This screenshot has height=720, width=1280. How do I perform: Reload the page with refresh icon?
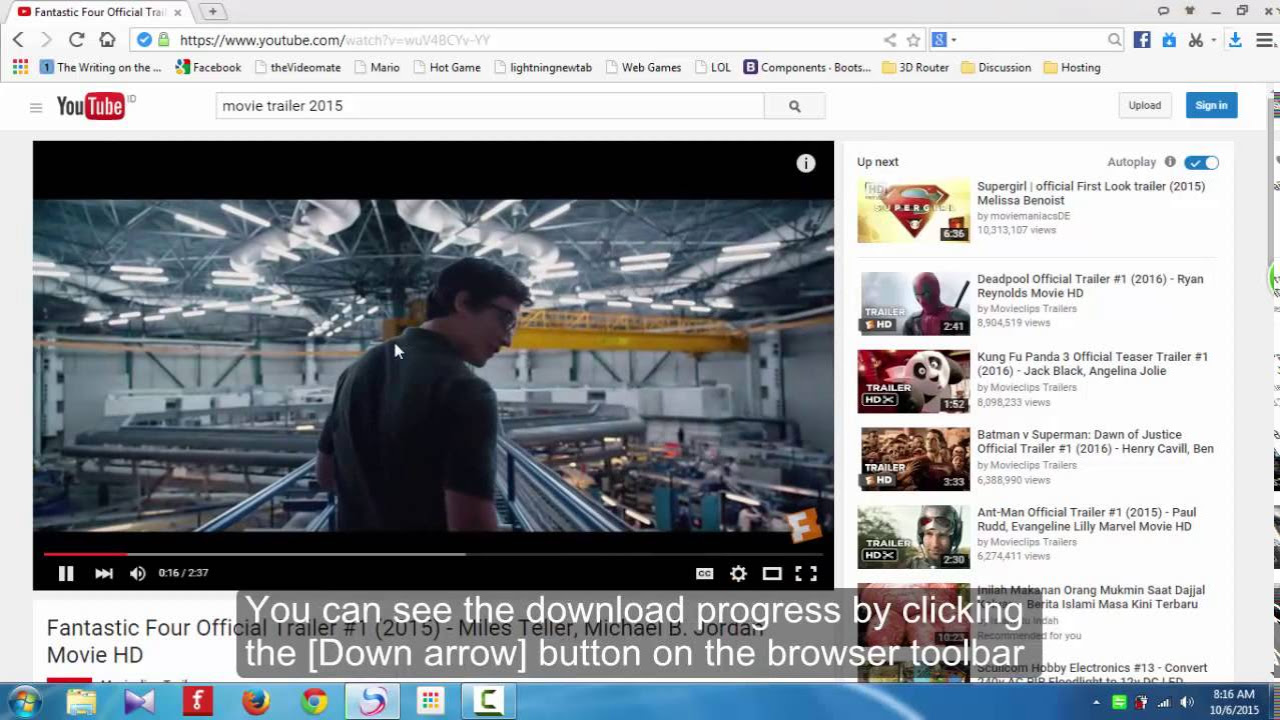(x=76, y=40)
